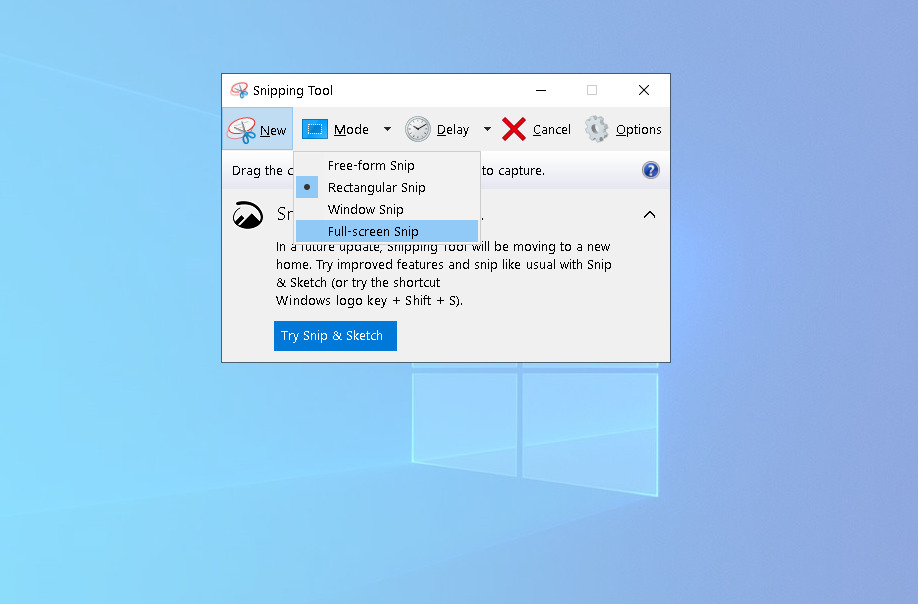Click the Delay clock icon
The height and width of the screenshot is (604, 918).
pos(418,129)
